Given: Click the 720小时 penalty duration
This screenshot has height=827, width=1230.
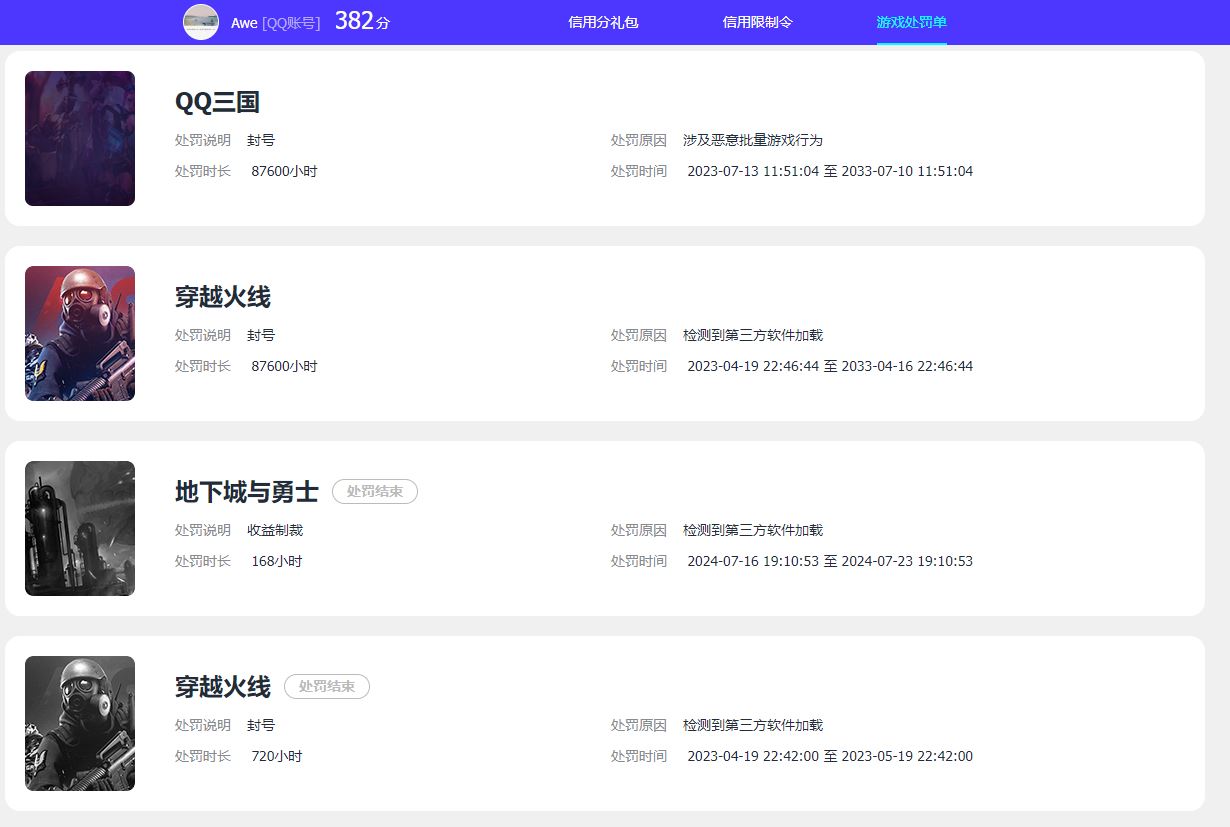Looking at the screenshot, I should (277, 756).
